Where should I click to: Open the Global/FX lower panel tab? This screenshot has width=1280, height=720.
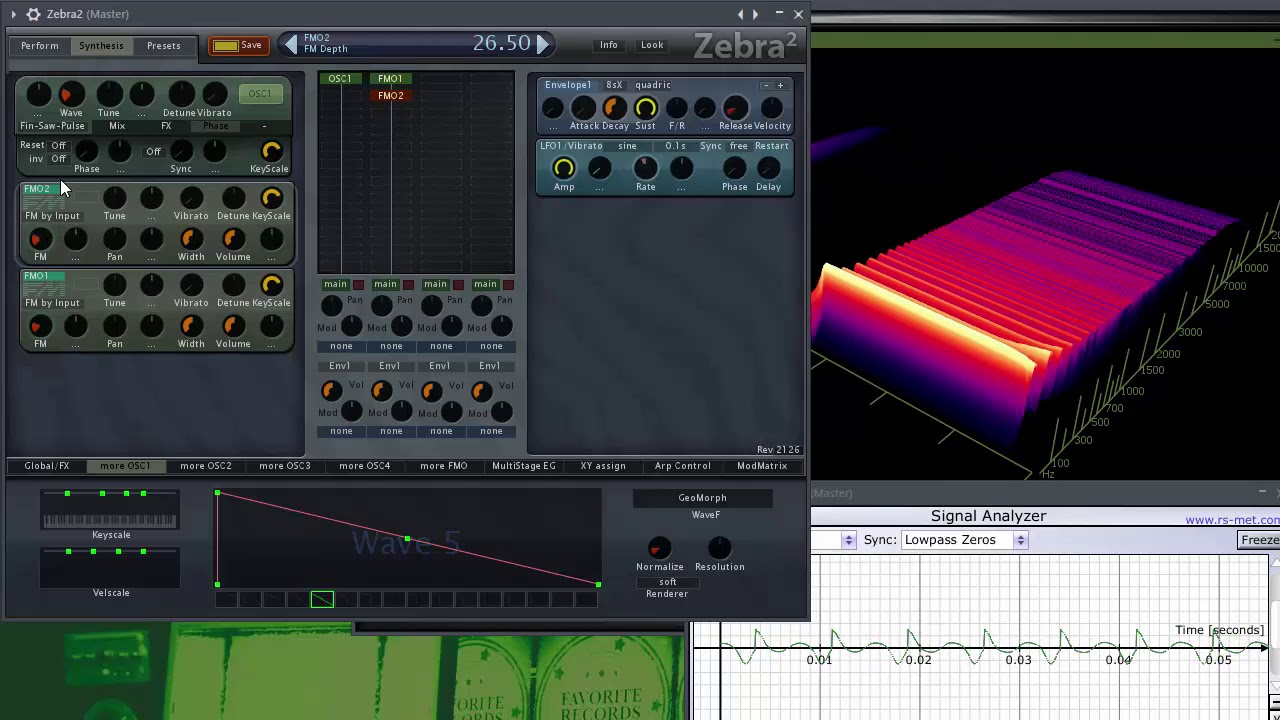pyautogui.click(x=47, y=466)
